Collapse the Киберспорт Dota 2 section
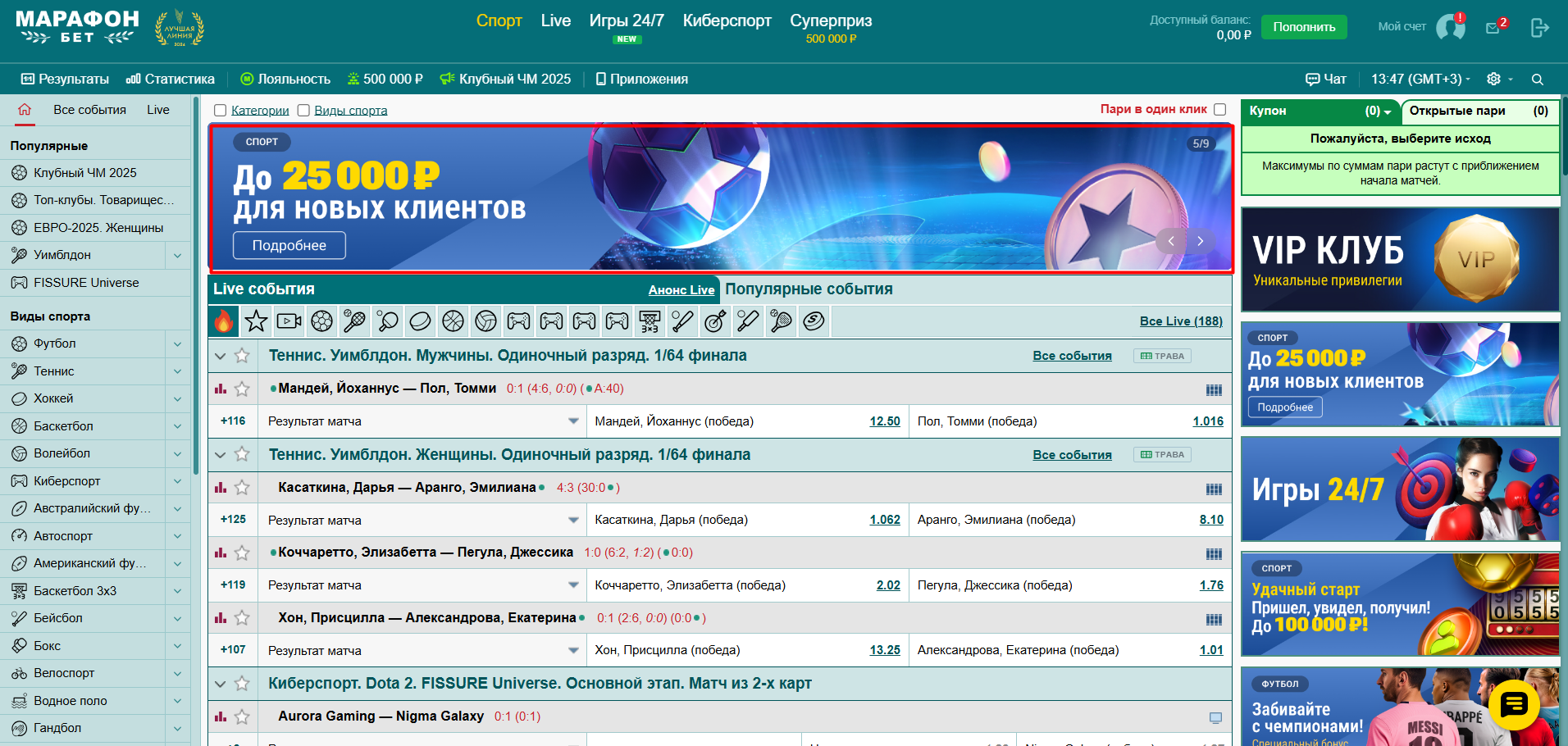 [x=220, y=684]
